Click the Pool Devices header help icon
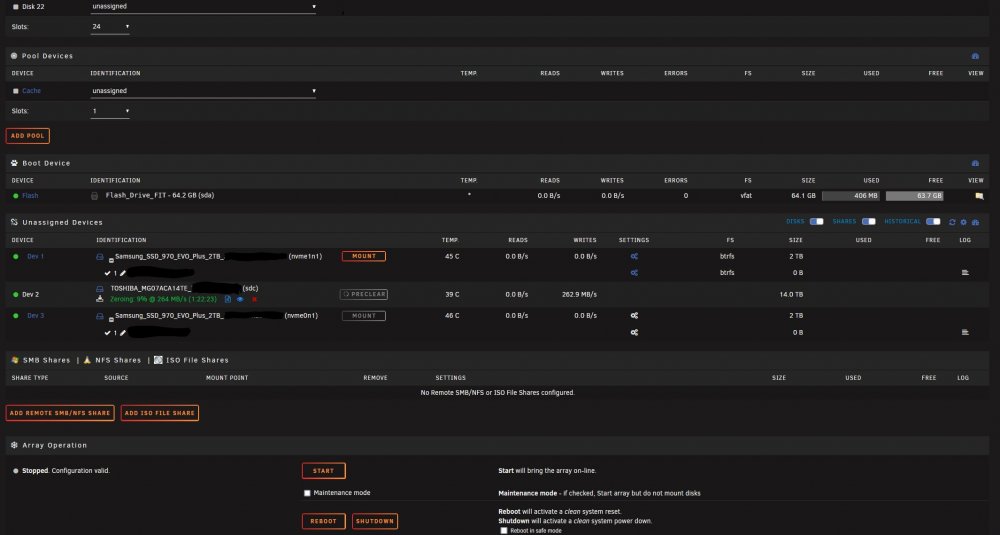Image resolution: width=1000 pixels, height=535 pixels. [975, 56]
